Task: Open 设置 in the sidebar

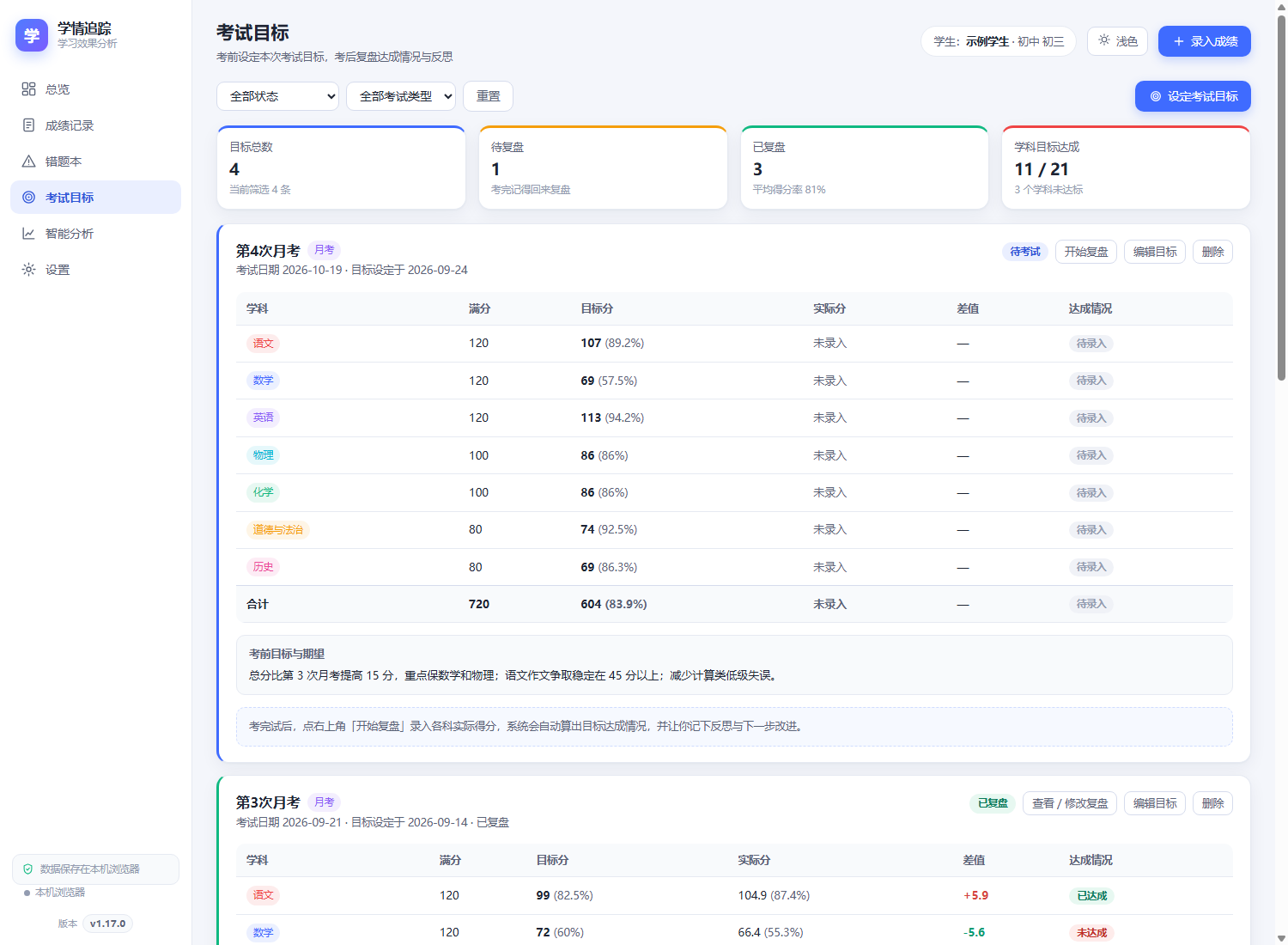Action: [x=95, y=270]
